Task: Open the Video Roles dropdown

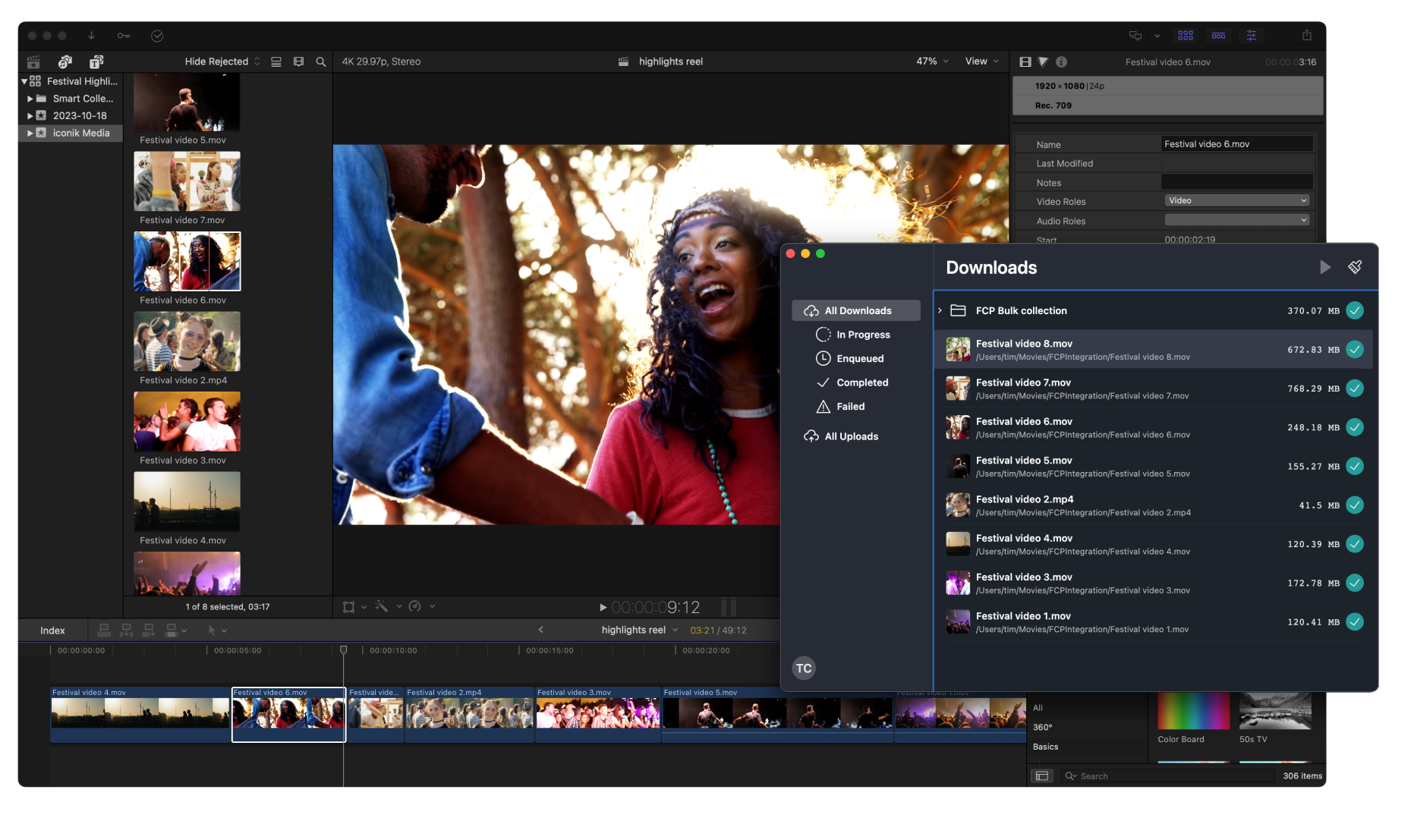Action: point(1236,200)
